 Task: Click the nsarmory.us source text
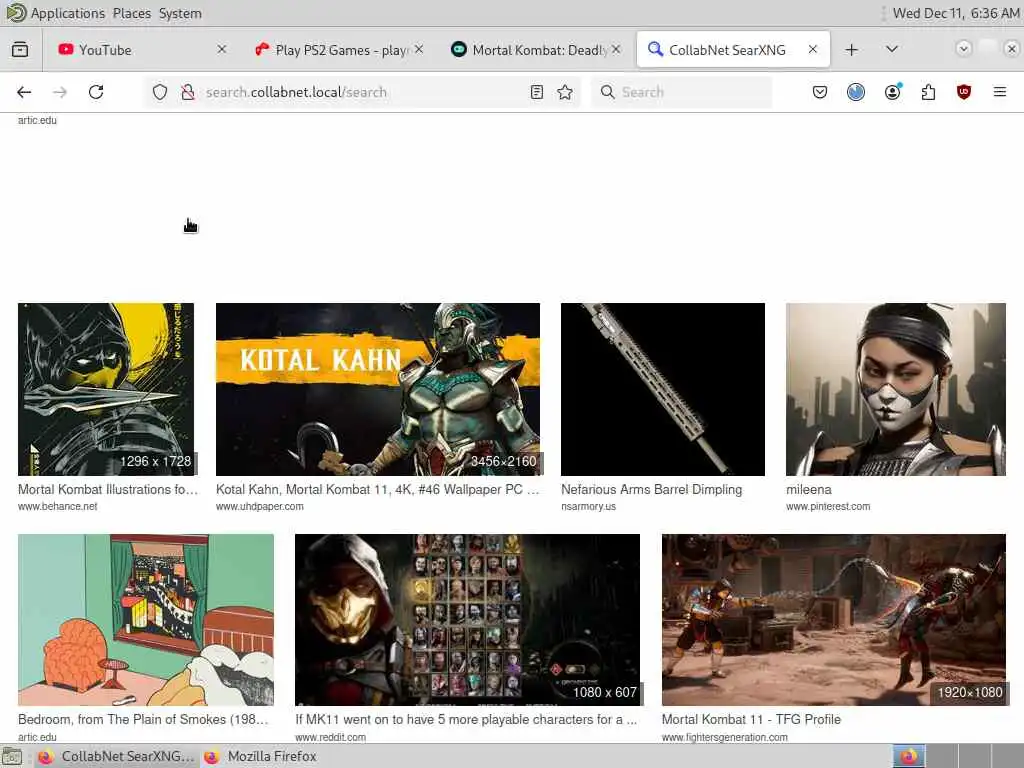588,506
